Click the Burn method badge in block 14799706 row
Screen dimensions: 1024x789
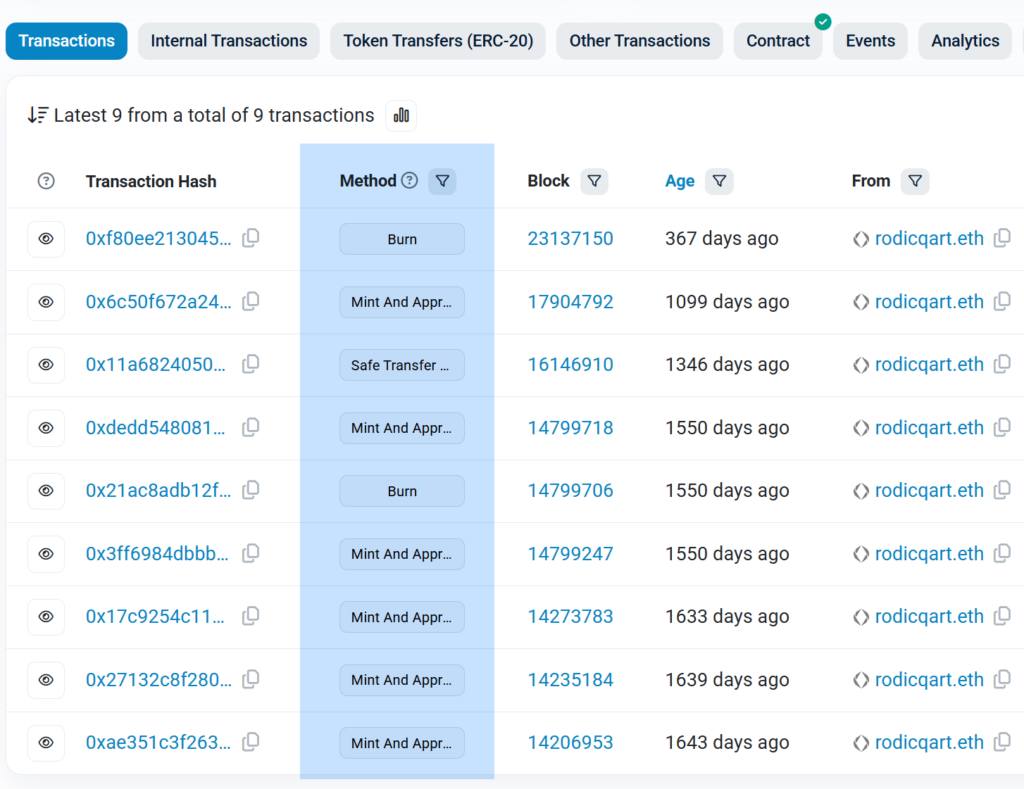[x=402, y=491]
